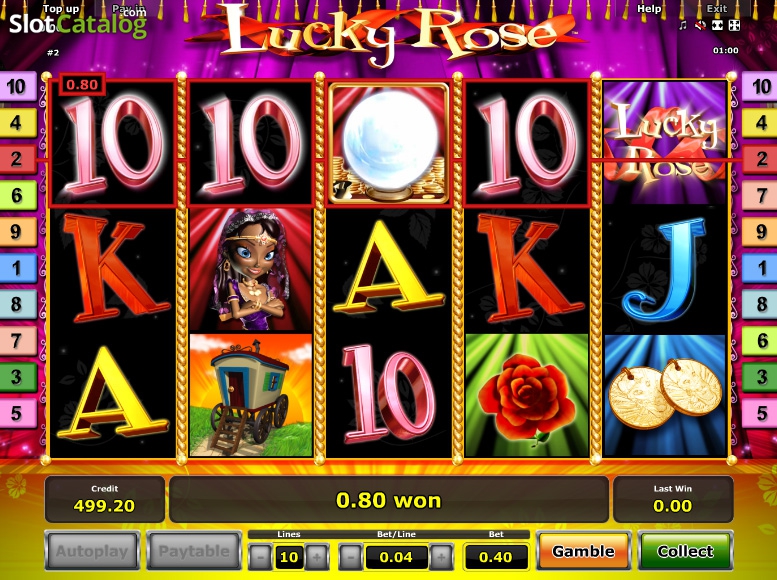The image size is (777, 580).
Task: Switch to the fit-width screen mode icon
Action: click(x=717, y=25)
